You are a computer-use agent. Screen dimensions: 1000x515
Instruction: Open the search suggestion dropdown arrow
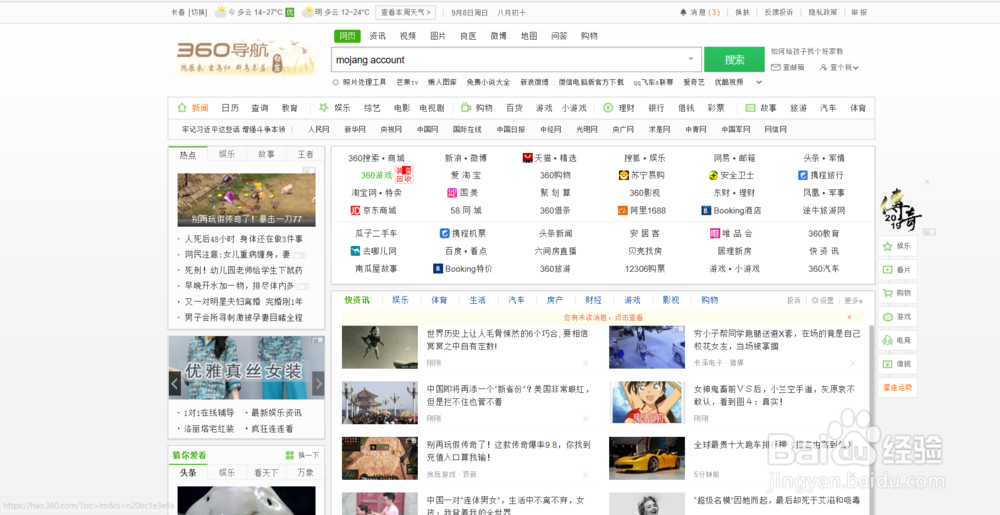(x=691, y=60)
